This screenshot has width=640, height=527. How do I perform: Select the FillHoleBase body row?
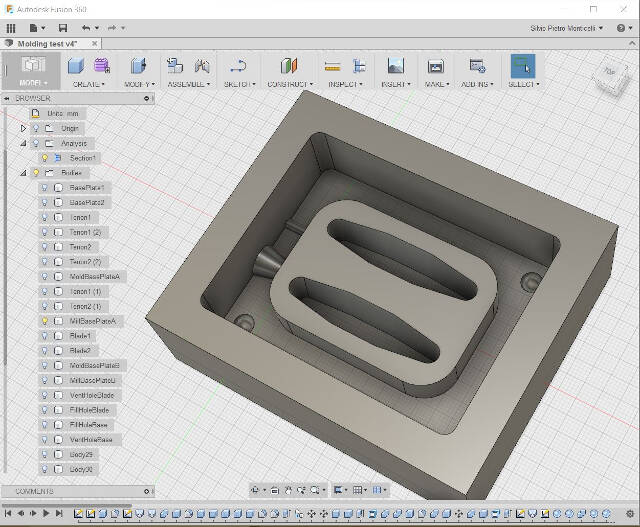(x=77, y=425)
